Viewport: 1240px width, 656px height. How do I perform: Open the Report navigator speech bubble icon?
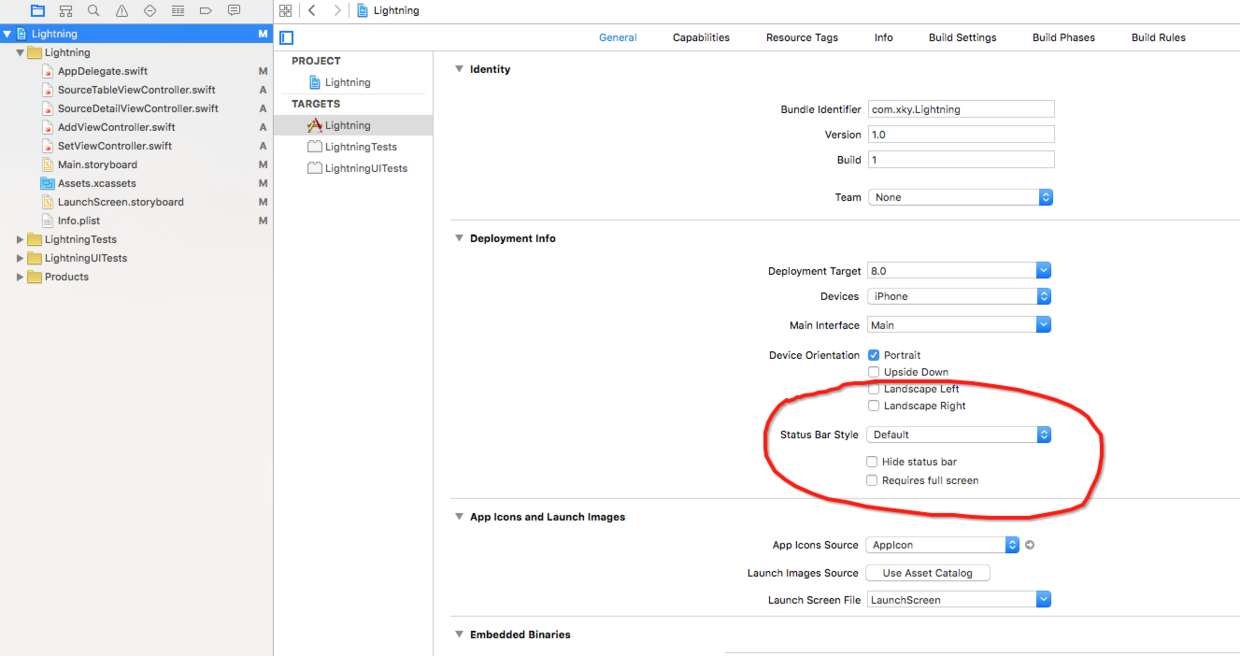click(234, 11)
